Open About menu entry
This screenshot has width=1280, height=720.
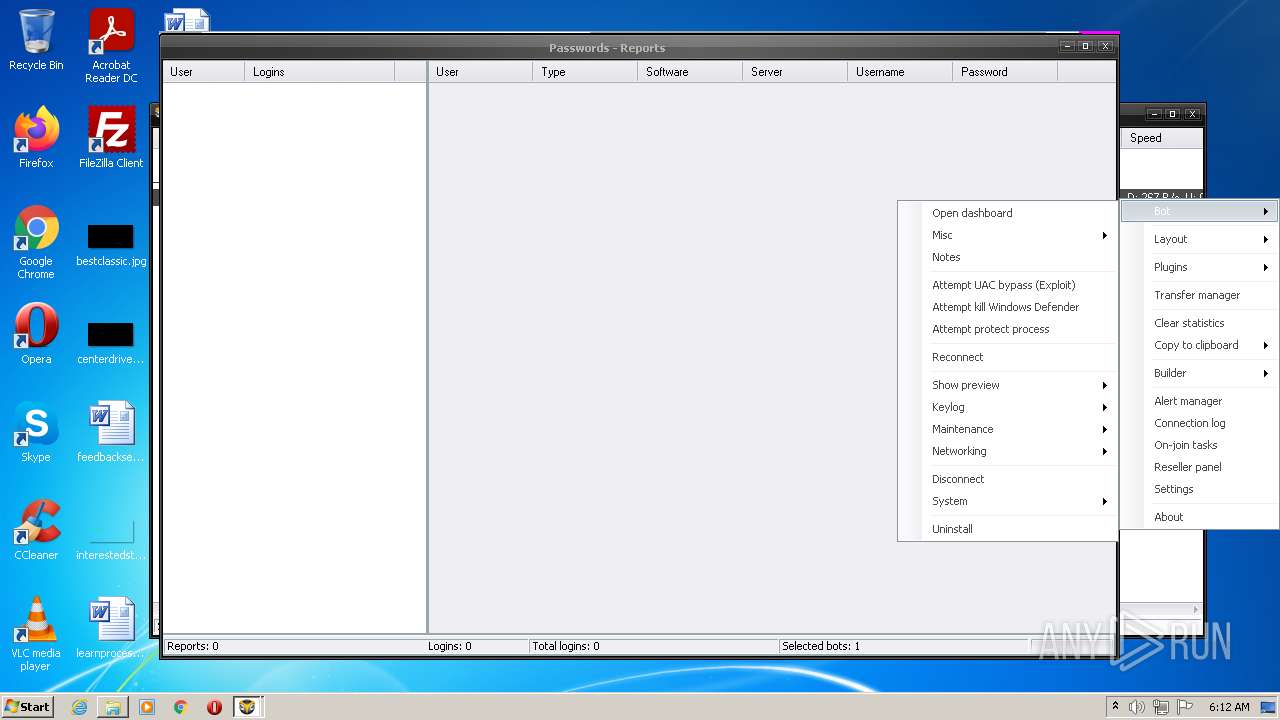click(x=1199, y=517)
